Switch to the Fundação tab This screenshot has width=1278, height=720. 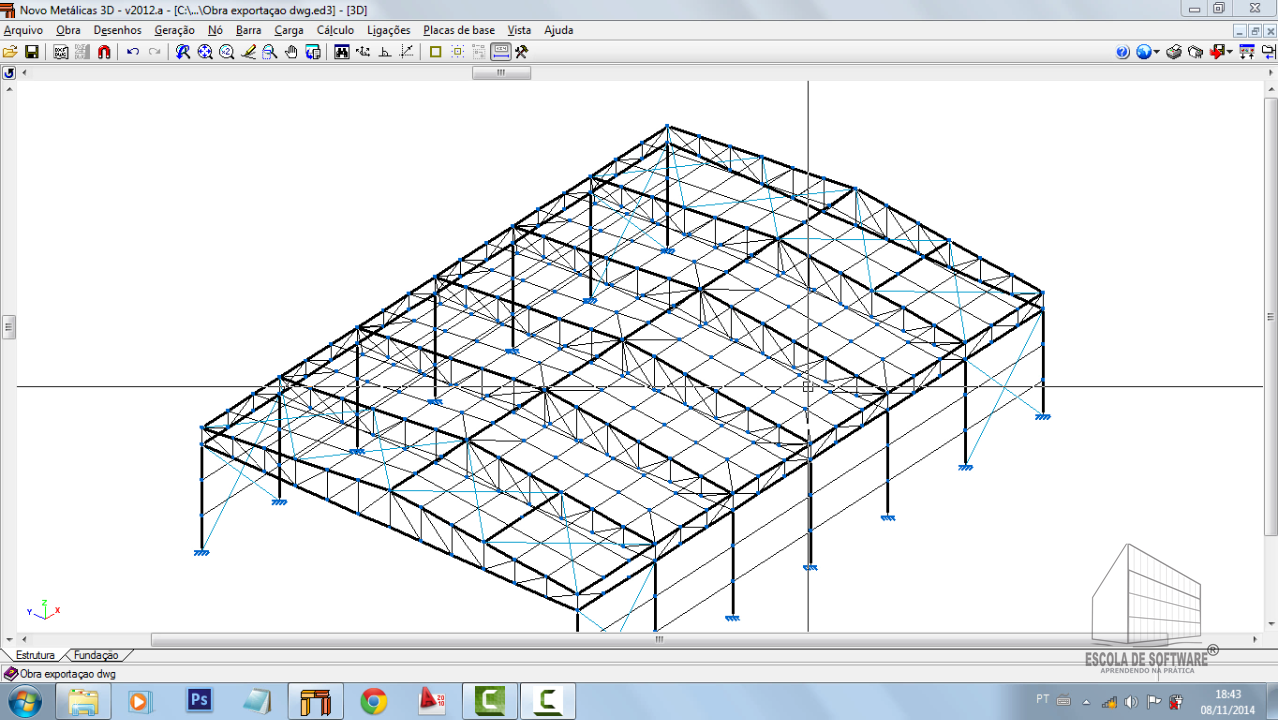click(x=96, y=655)
